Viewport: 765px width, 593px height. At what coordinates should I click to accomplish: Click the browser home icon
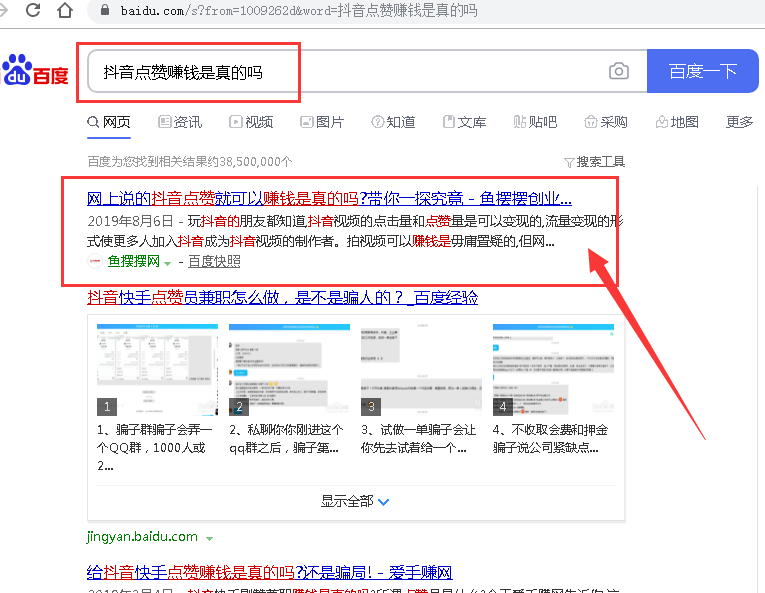[65, 10]
